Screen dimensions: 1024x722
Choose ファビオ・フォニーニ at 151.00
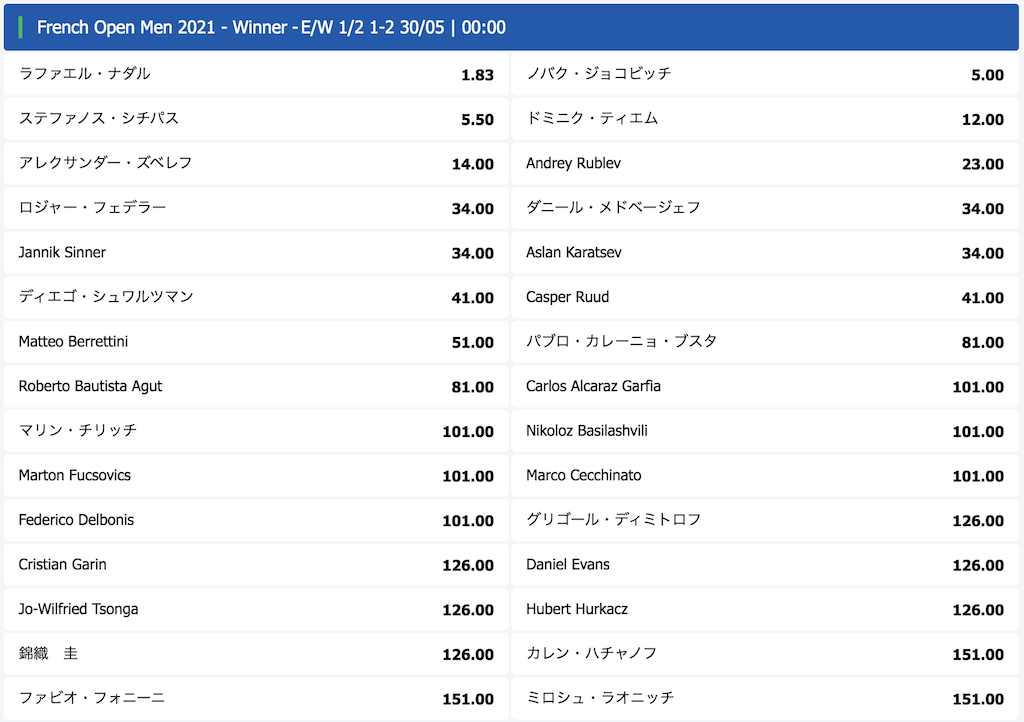[x=256, y=698]
